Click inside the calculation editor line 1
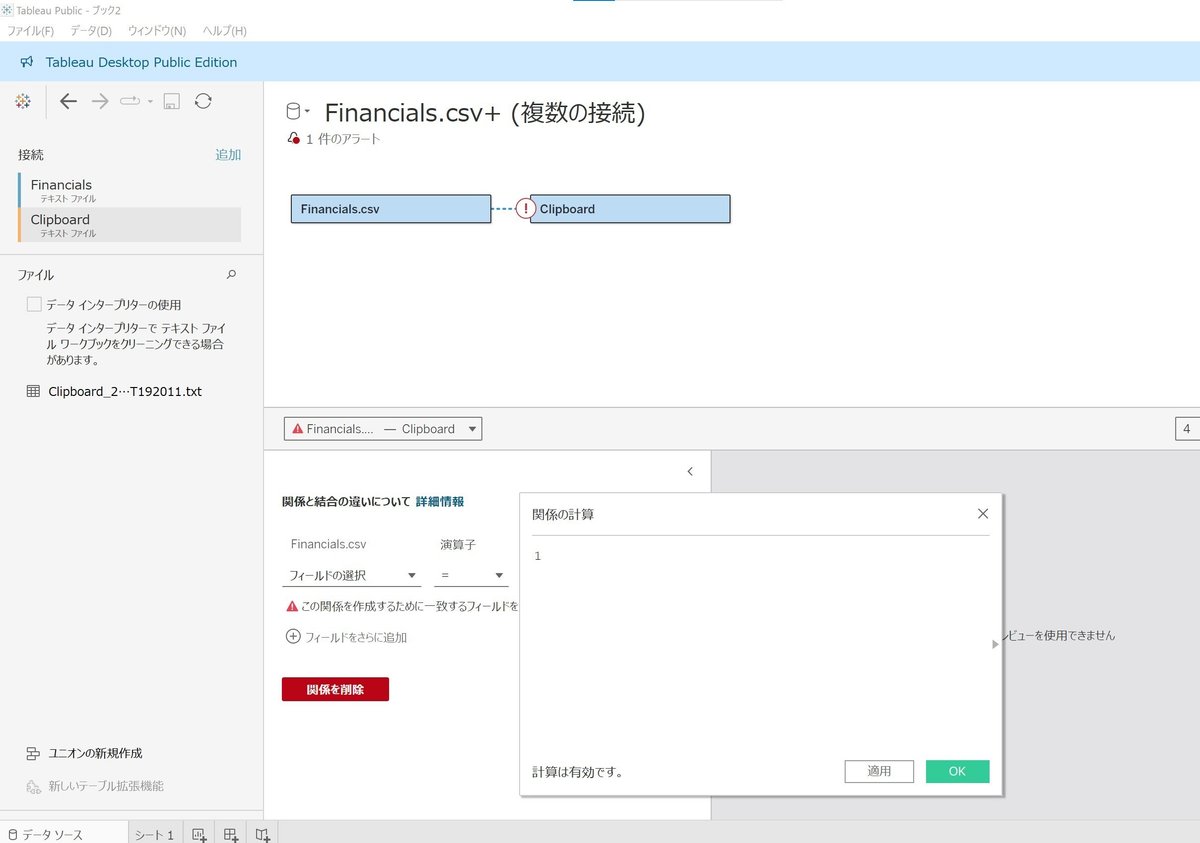 [x=765, y=556]
